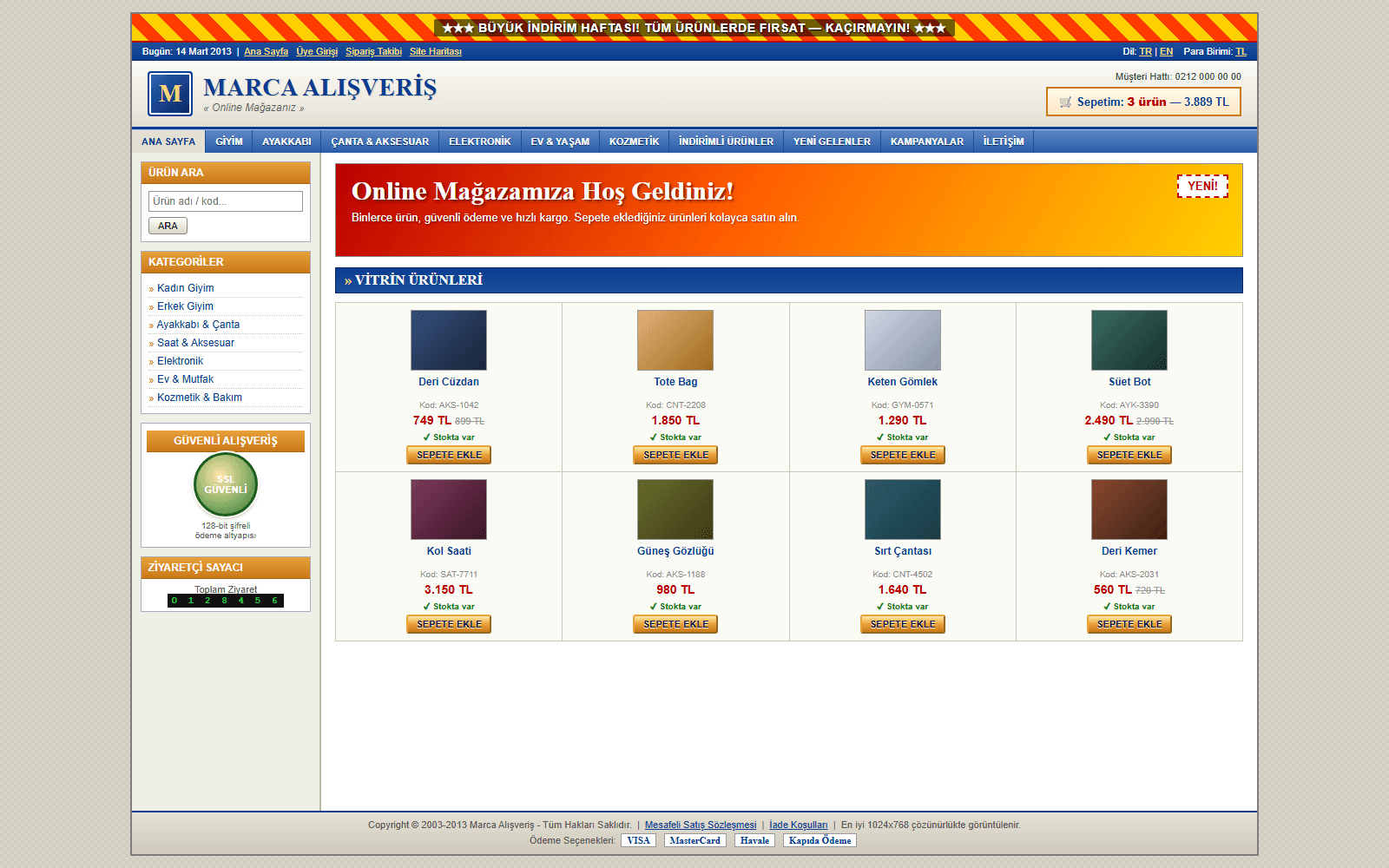Open the GİYİM menu tab
The width and height of the screenshot is (1389, 868).
[x=229, y=141]
